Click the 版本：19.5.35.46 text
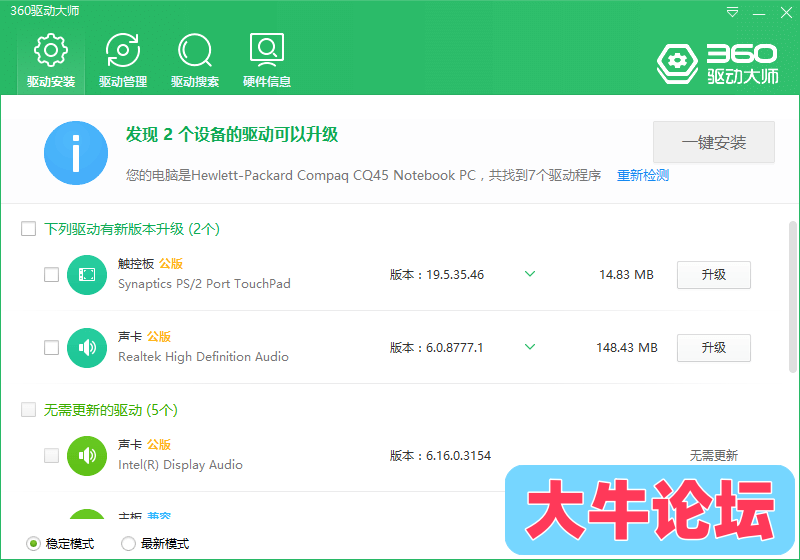Image resolution: width=800 pixels, height=560 pixels. point(437,275)
